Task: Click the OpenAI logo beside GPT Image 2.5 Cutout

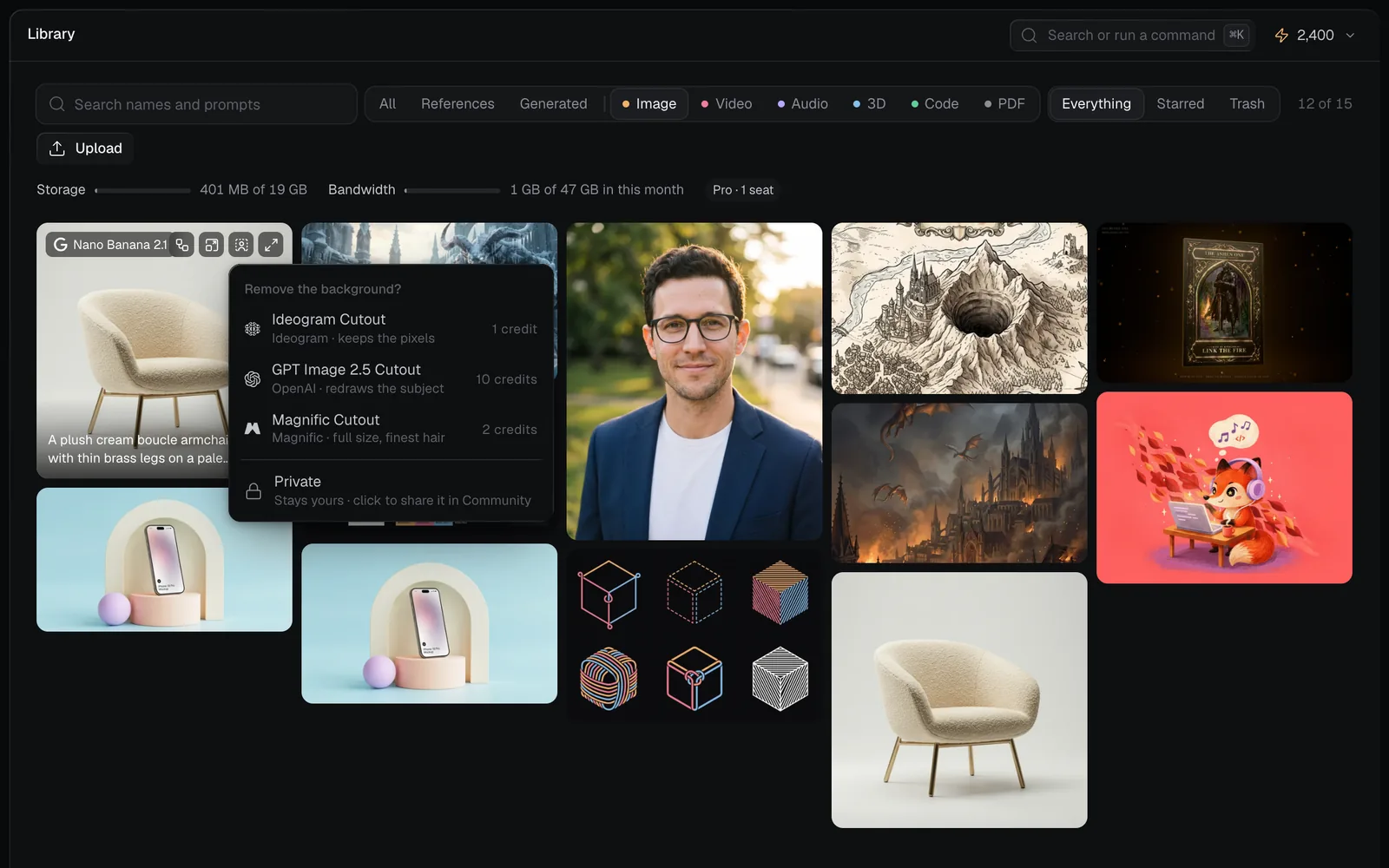Action: (x=253, y=379)
